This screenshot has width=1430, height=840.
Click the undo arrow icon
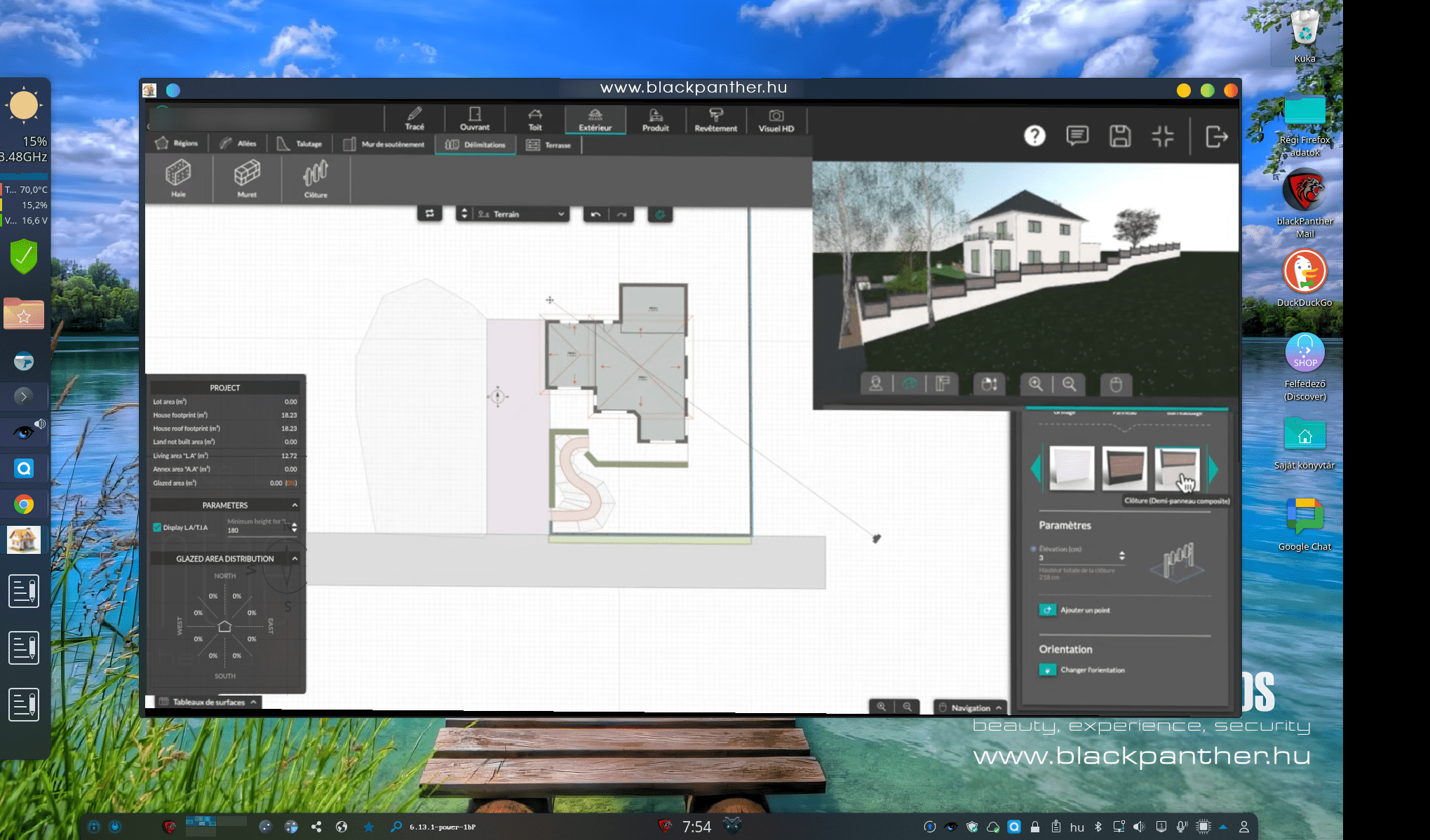(595, 215)
